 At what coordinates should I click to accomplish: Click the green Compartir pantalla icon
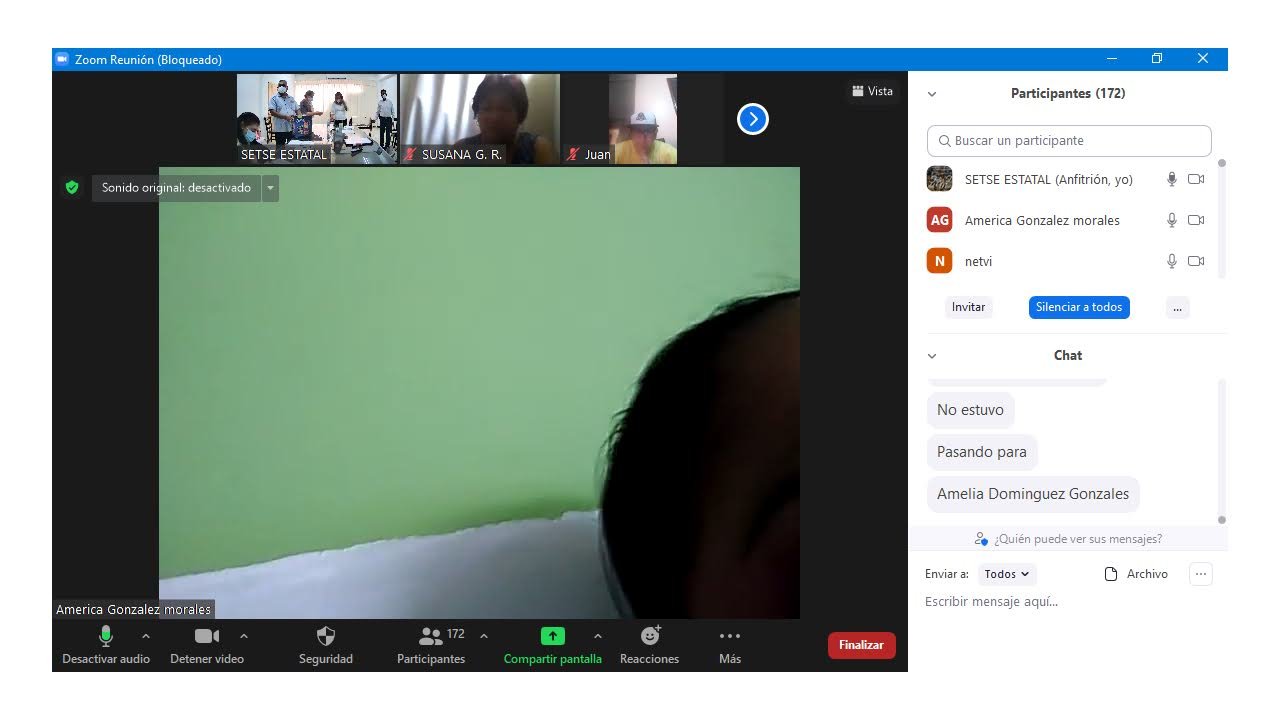(x=553, y=636)
